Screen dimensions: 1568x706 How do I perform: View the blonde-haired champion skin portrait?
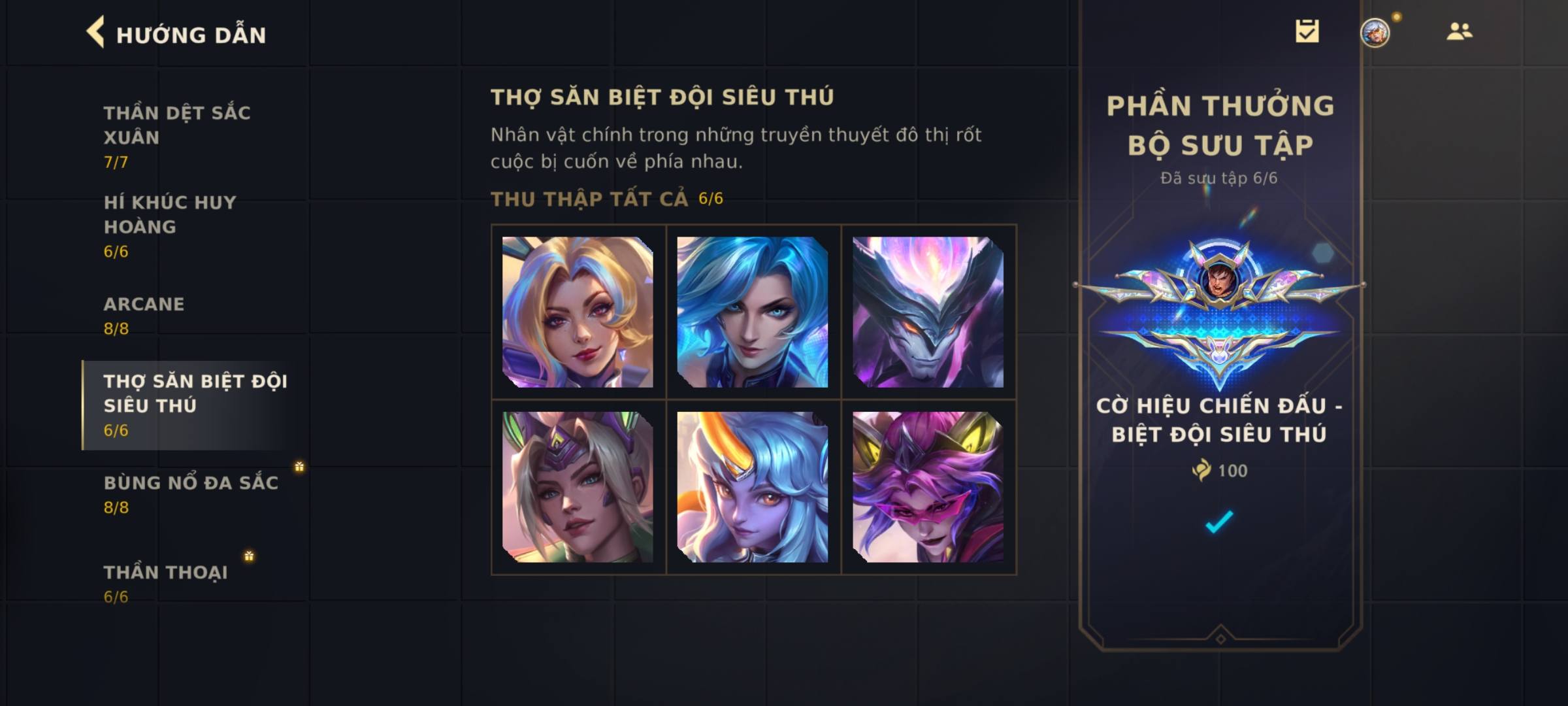(x=578, y=312)
